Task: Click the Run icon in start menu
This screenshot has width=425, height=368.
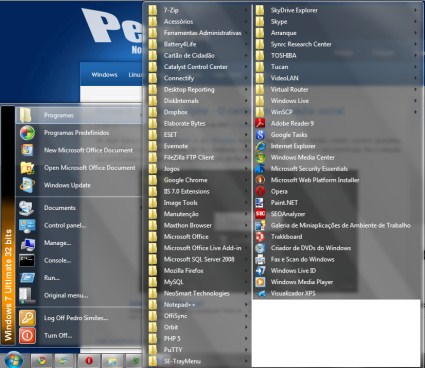Action: (27, 278)
